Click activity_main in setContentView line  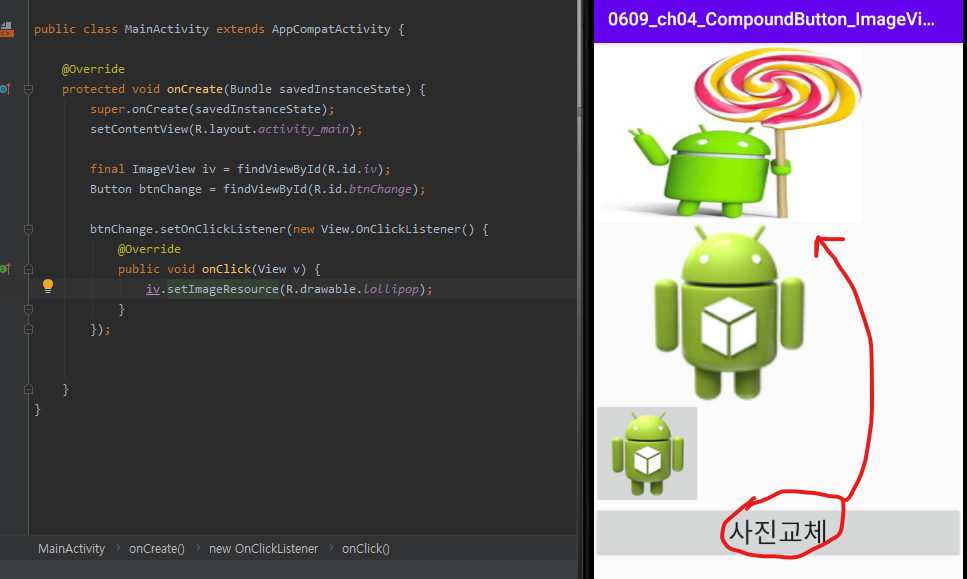(x=303, y=129)
